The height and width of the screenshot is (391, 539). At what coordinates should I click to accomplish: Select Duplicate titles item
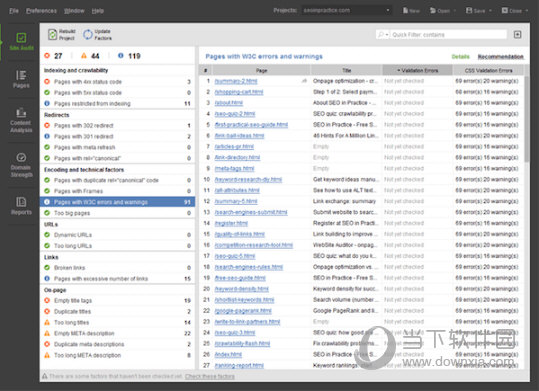click(118, 312)
